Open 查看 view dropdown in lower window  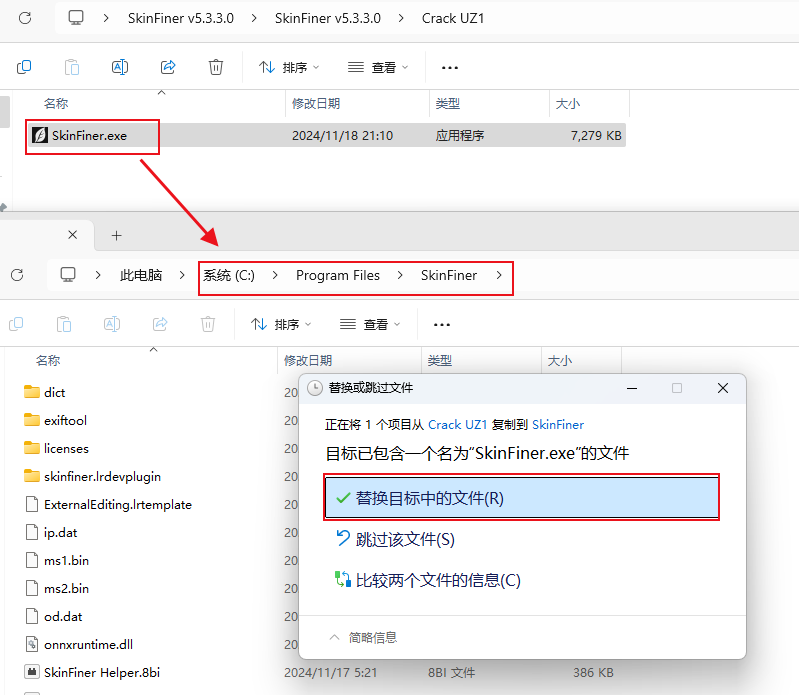pyautogui.click(x=370, y=324)
